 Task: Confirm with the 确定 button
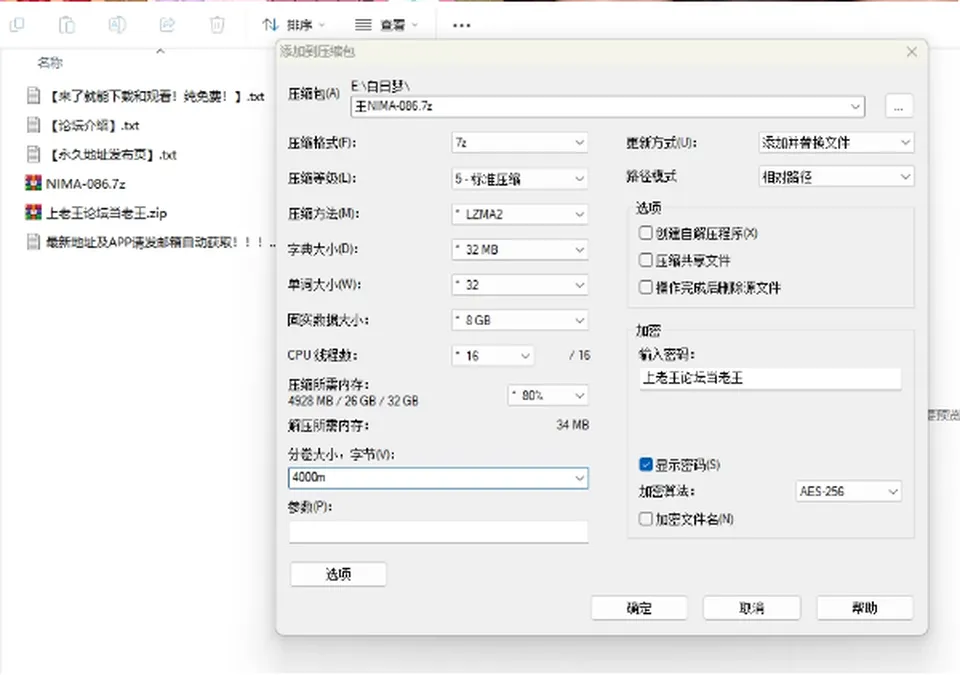tap(639, 608)
